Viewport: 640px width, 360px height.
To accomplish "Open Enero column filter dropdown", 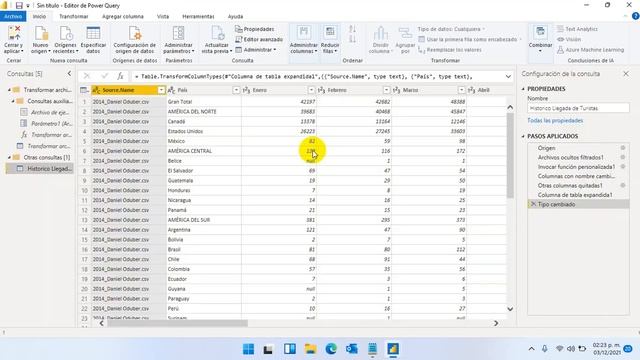I will [311, 90].
